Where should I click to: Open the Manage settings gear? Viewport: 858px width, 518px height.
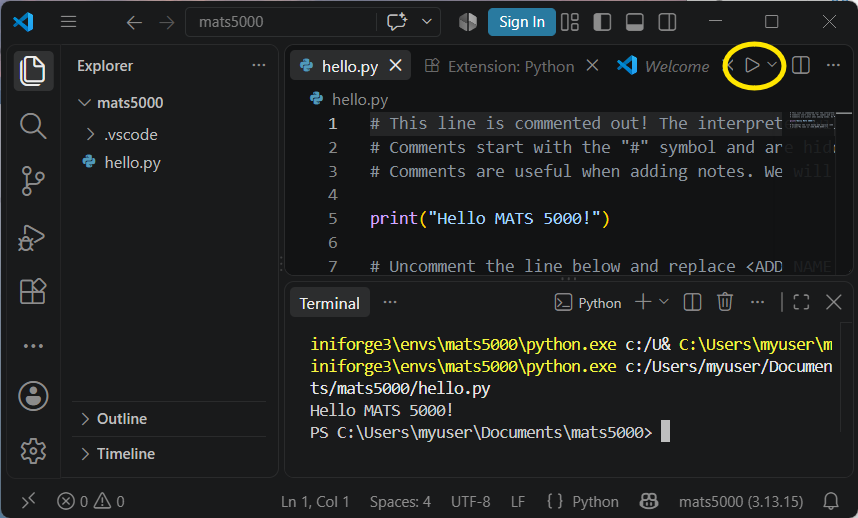tap(33, 451)
